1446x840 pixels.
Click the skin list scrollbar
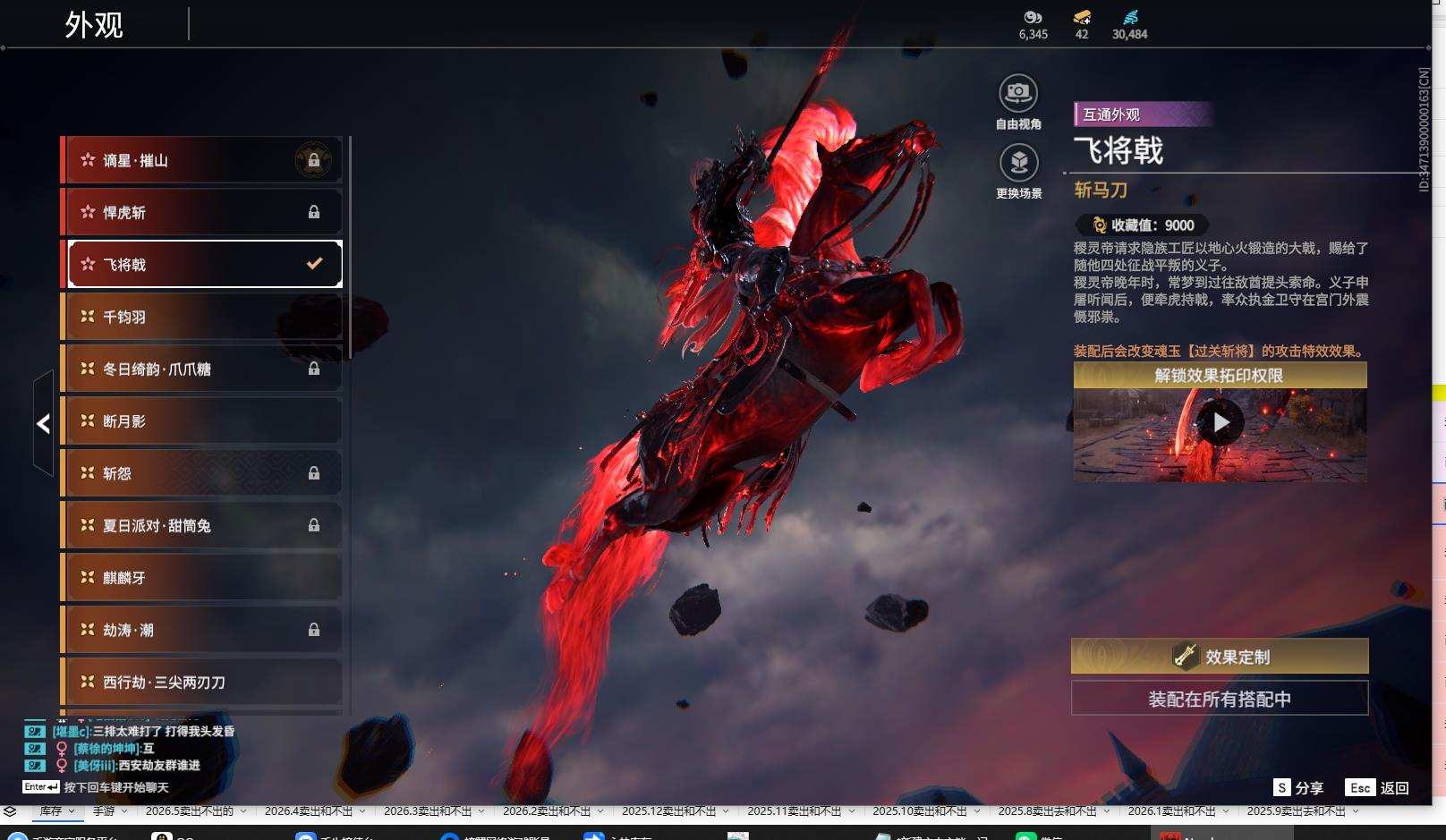tap(349, 248)
